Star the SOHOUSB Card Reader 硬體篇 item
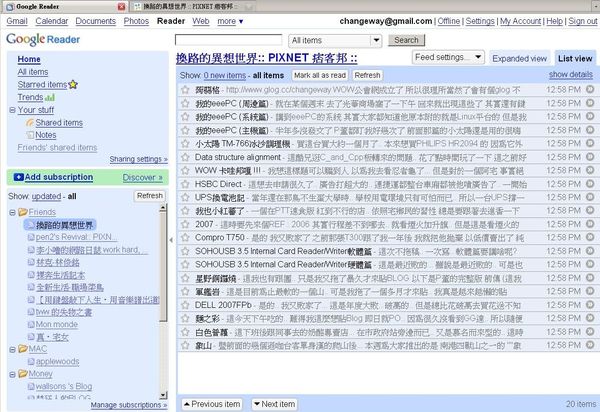This screenshot has height=412, width=600. click(186, 264)
